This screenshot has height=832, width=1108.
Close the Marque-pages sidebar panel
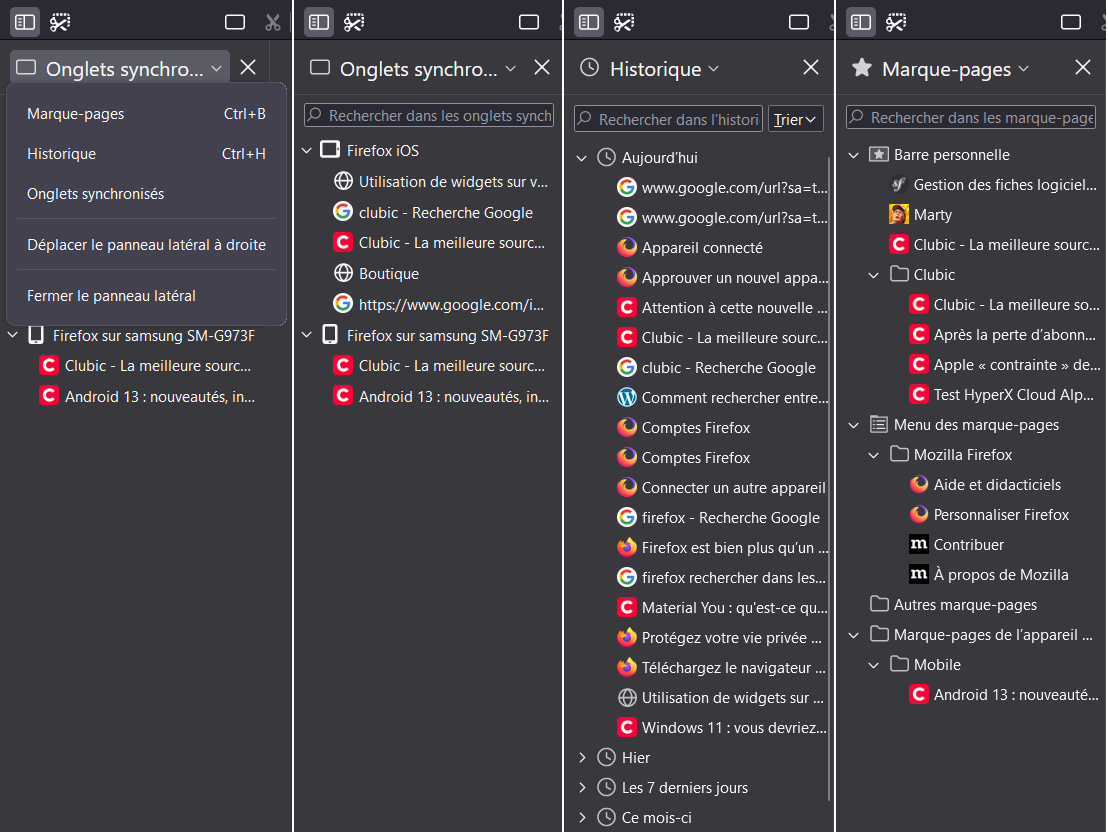1083,67
